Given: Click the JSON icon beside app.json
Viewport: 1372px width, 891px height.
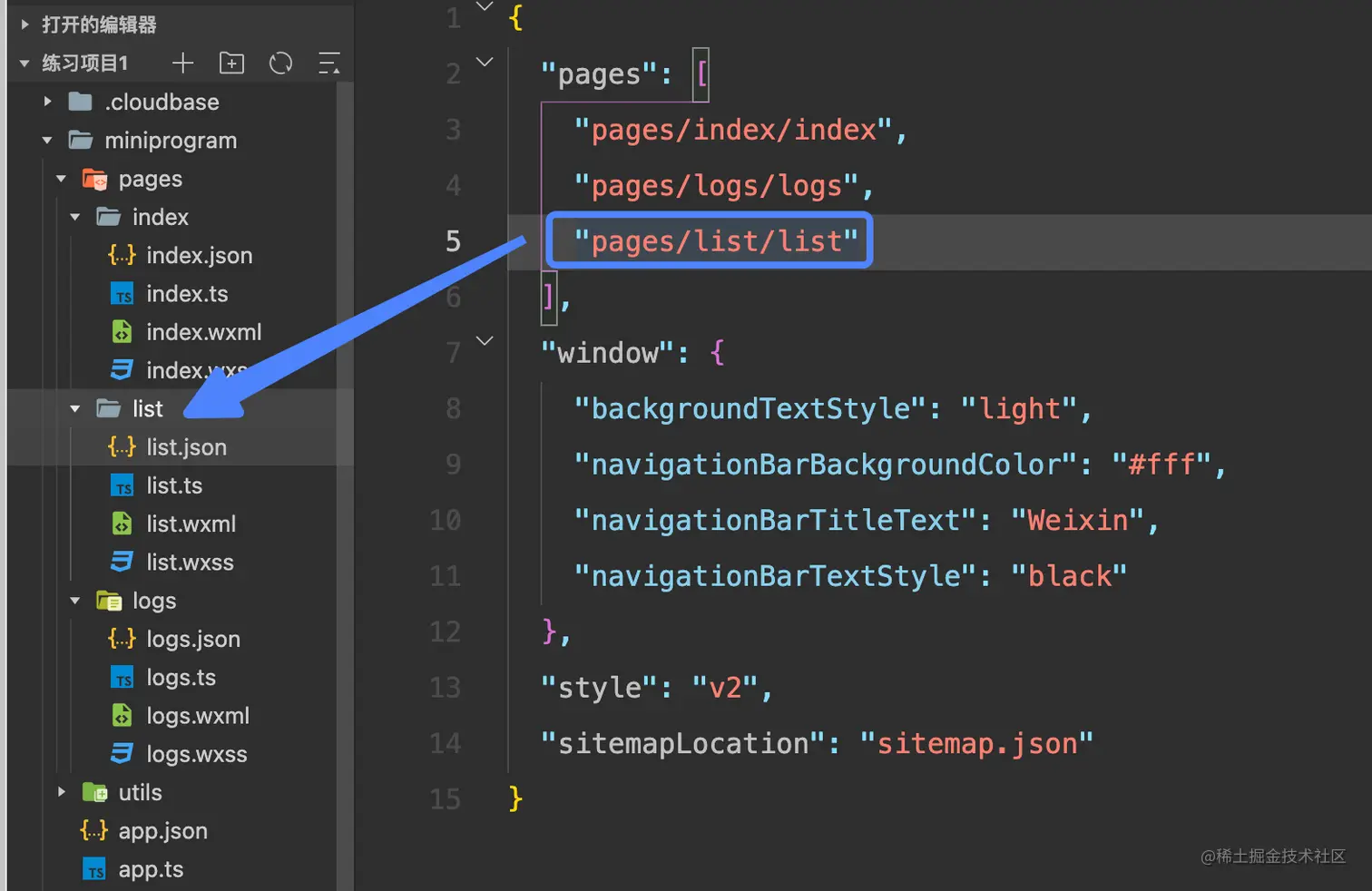Looking at the screenshot, I should [x=94, y=830].
